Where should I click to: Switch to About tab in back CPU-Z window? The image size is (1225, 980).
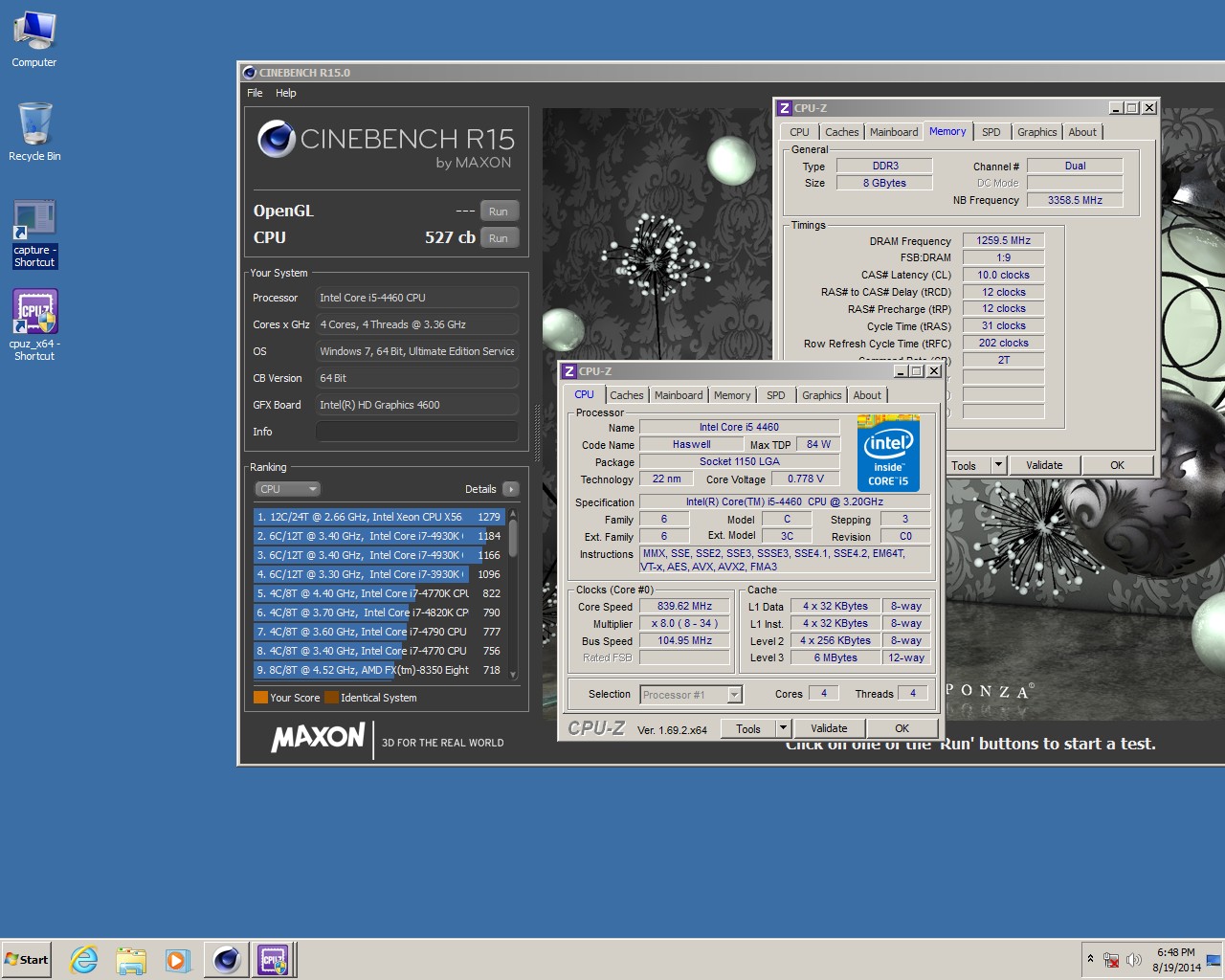(x=1082, y=132)
